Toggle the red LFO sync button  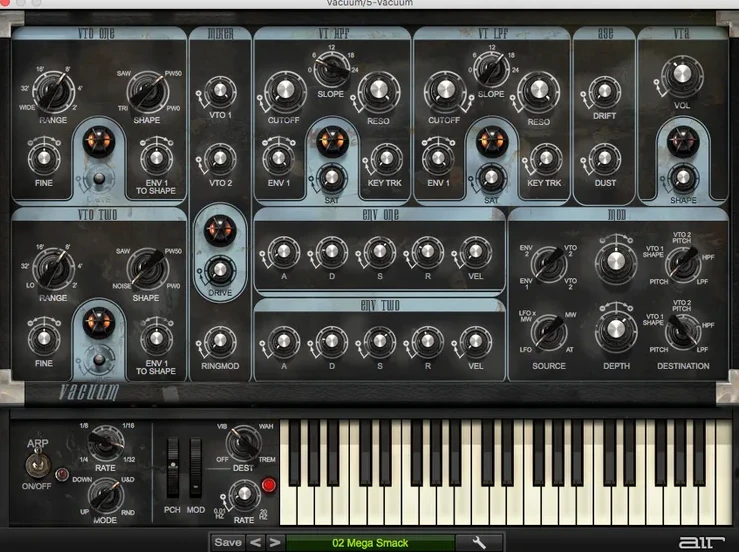(267, 487)
